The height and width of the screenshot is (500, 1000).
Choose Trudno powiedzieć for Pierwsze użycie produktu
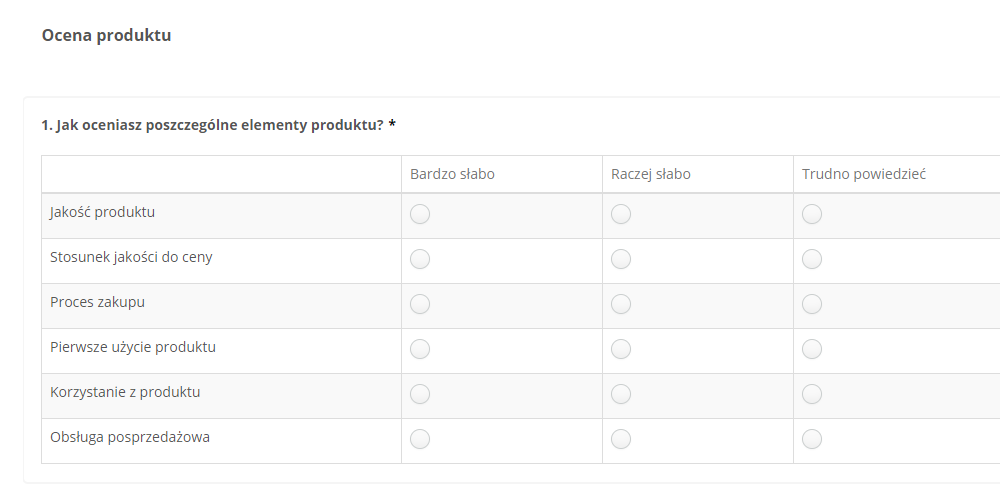tap(811, 349)
